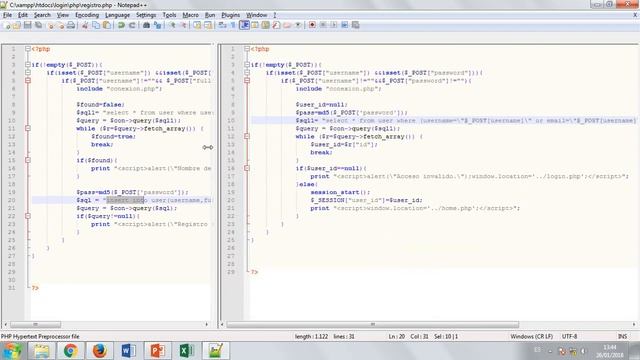Open Excel from the taskbar
Screen dimensions: 640x360
click(187, 351)
